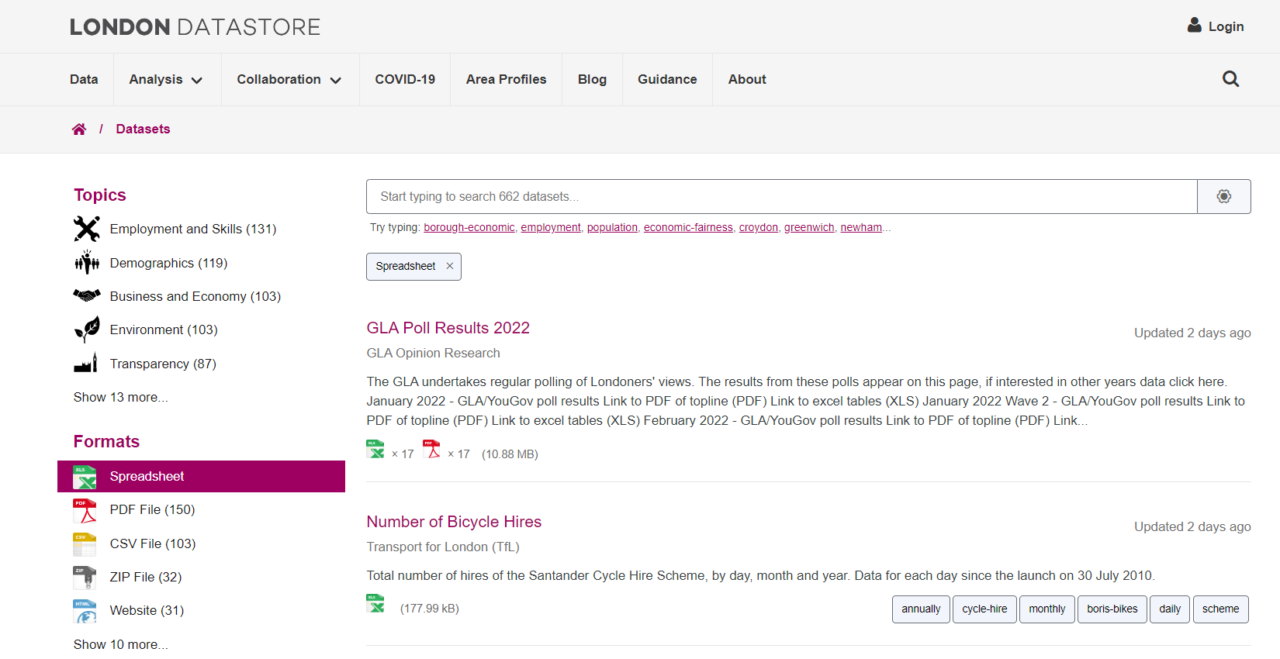Expand the Analysis dropdown menu
1280x659 pixels.
click(166, 79)
